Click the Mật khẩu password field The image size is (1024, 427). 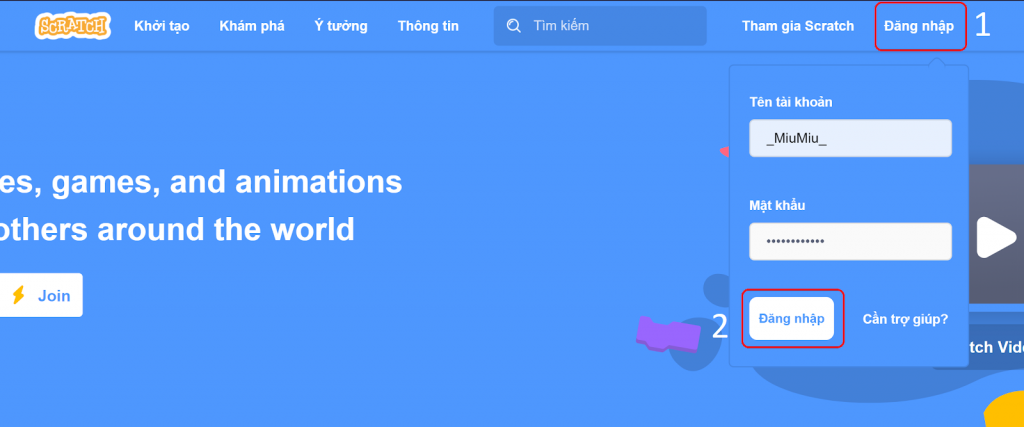(850, 241)
